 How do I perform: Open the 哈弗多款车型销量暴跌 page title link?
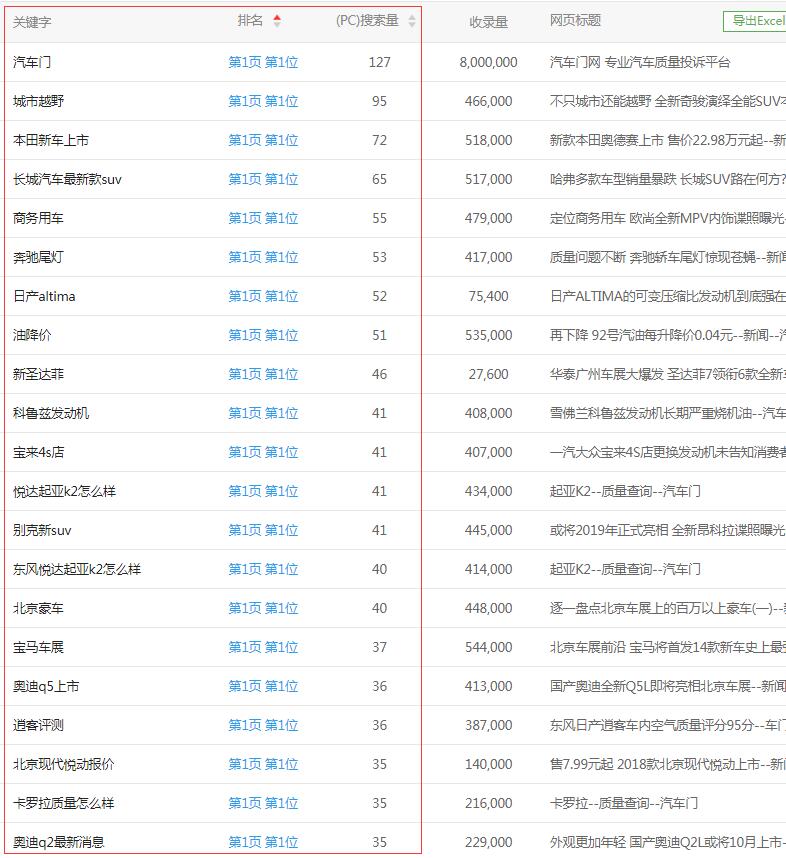[667, 179]
